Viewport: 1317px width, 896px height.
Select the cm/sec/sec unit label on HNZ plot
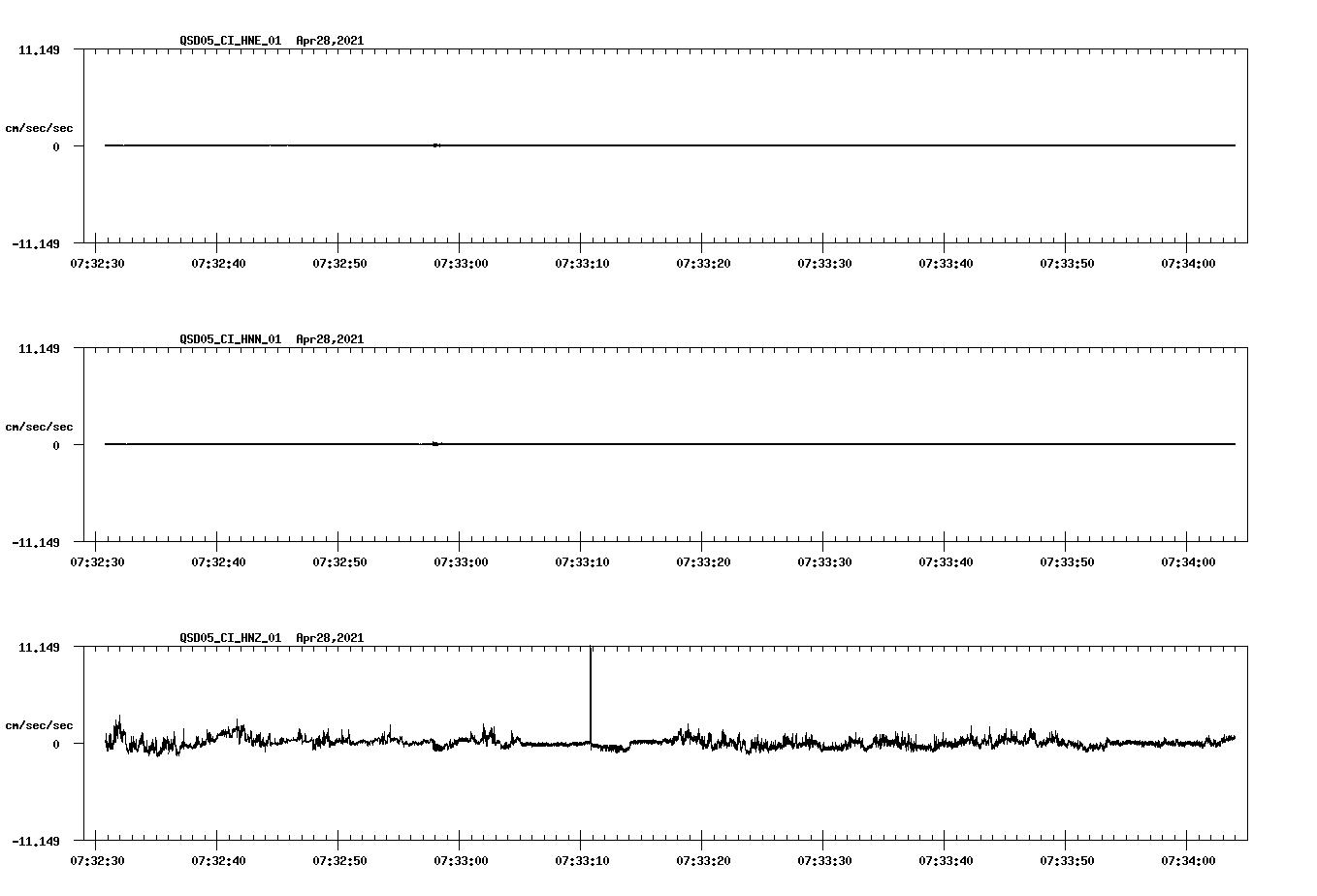[41, 724]
